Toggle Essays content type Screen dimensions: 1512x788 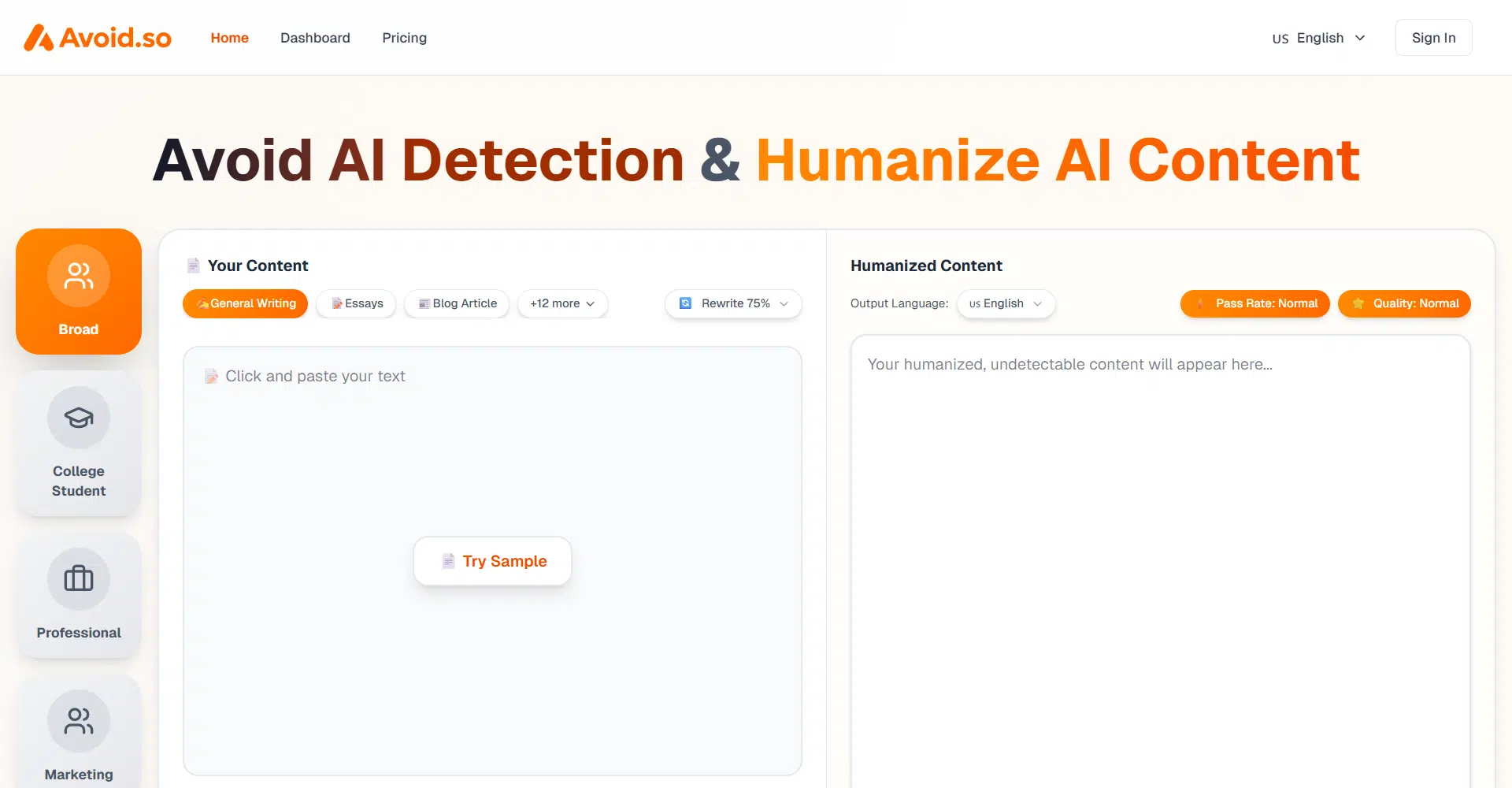coord(356,303)
